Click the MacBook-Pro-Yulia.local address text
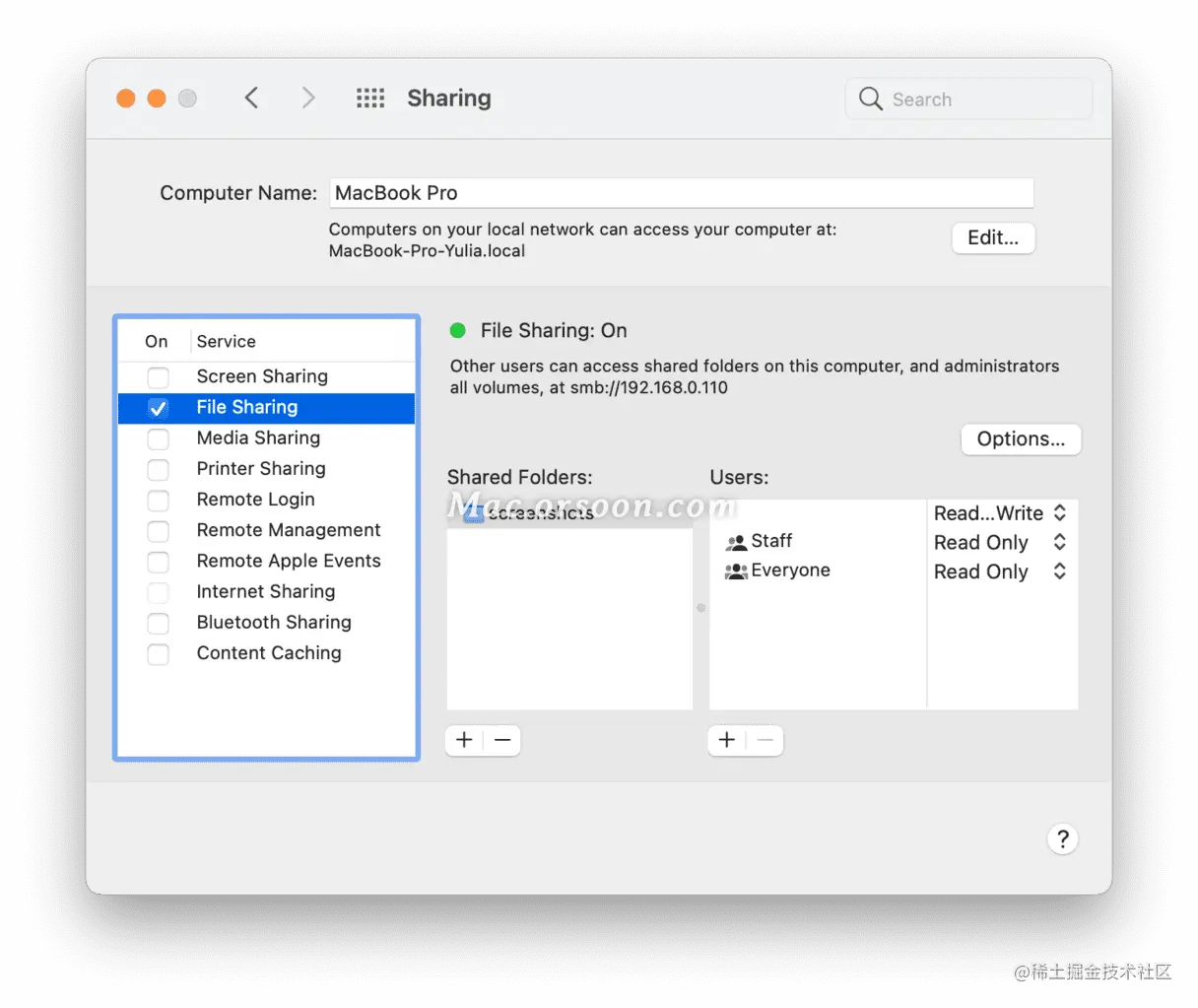The image size is (1198, 1008). click(x=427, y=251)
